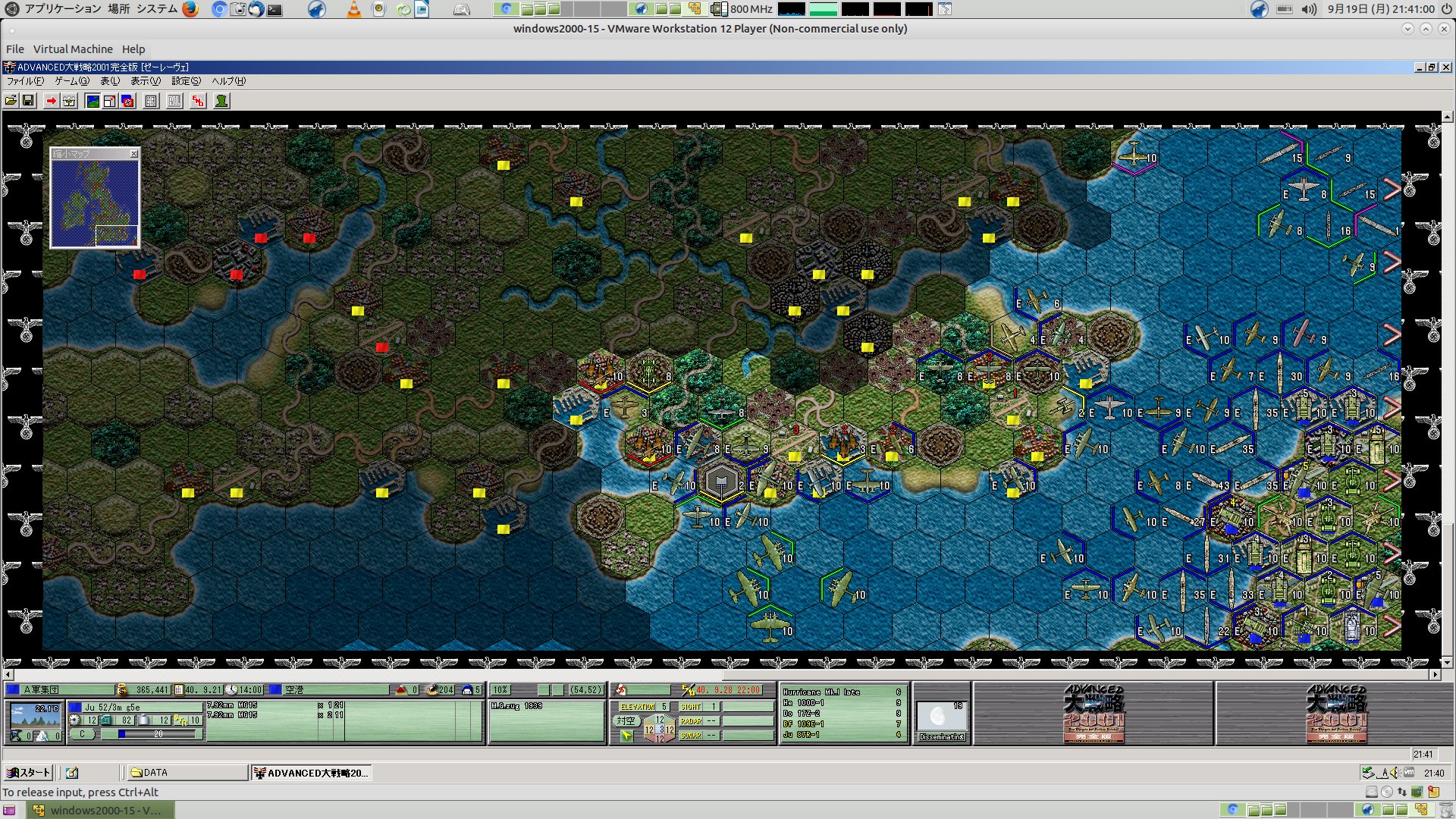Click the unit production toolbar icon beside the red arrow
This screenshot has width=1456, height=819.
[69, 101]
